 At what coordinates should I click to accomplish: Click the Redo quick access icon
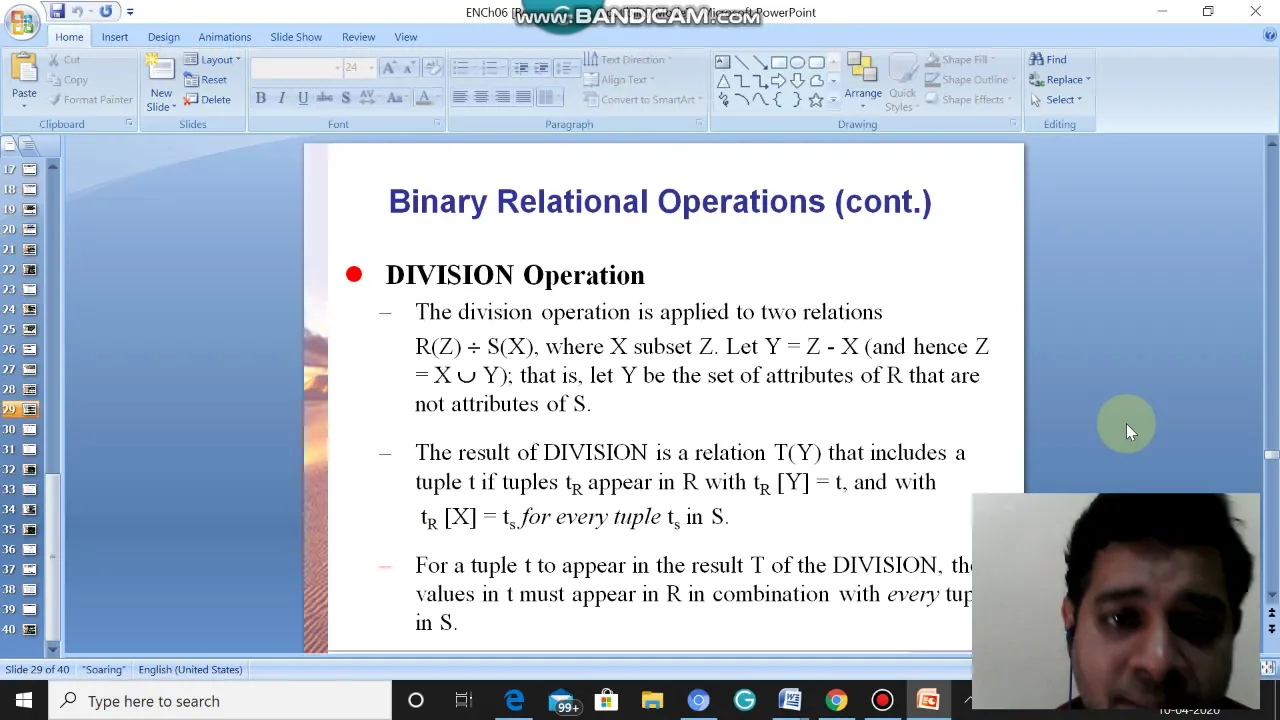[x=105, y=12]
